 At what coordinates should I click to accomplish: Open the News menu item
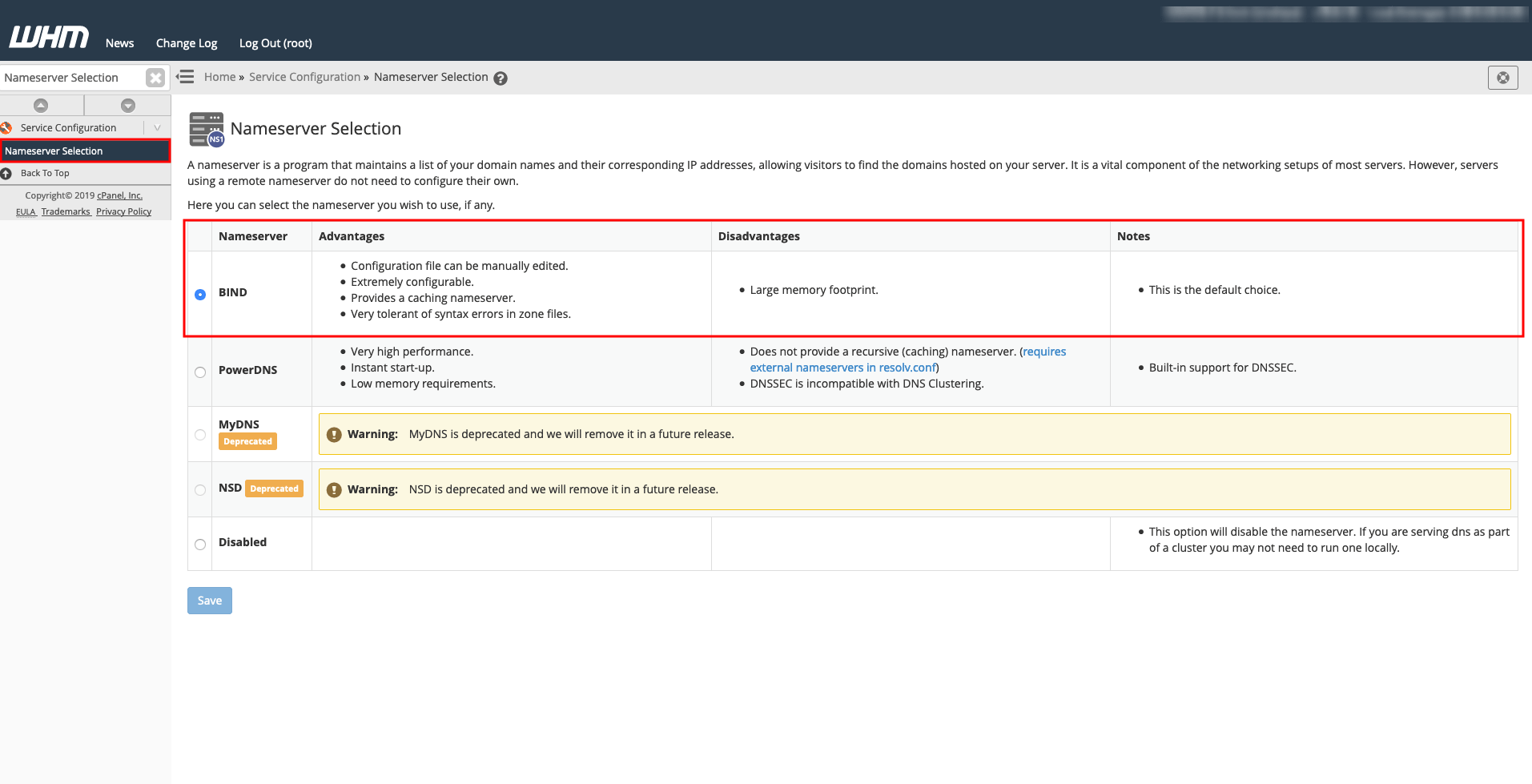tap(119, 43)
